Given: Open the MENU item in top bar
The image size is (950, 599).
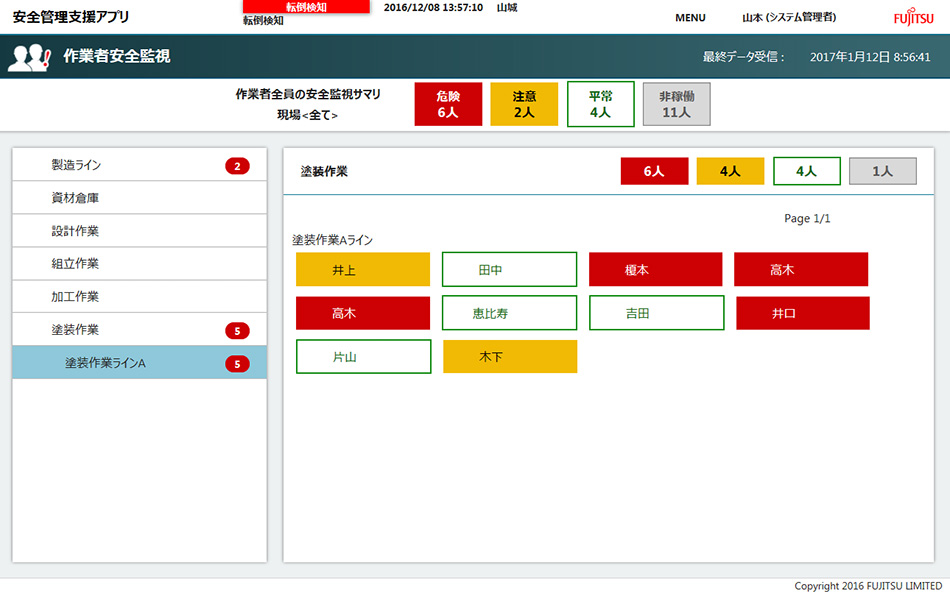Looking at the screenshot, I should (x=690, y=18).
